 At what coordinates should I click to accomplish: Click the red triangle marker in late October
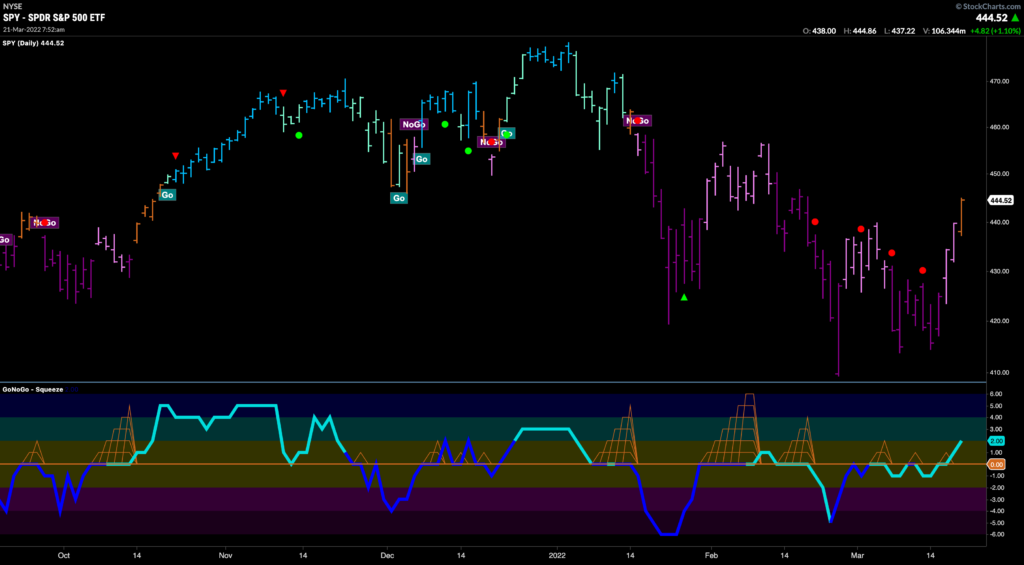[175, 155]
